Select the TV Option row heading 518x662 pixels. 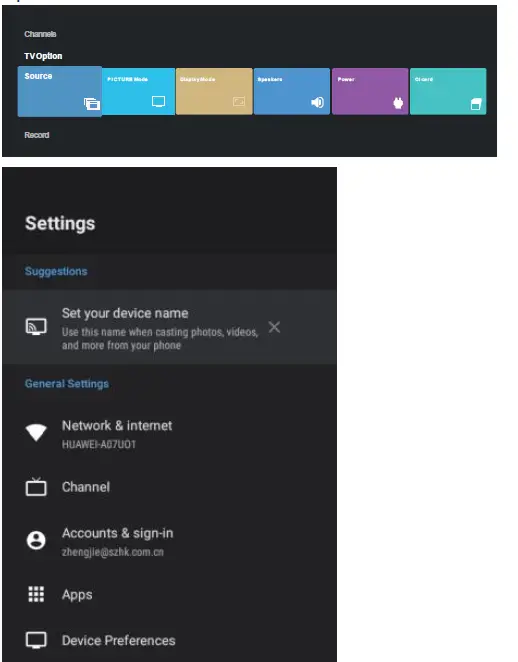(x=43, y=56)
